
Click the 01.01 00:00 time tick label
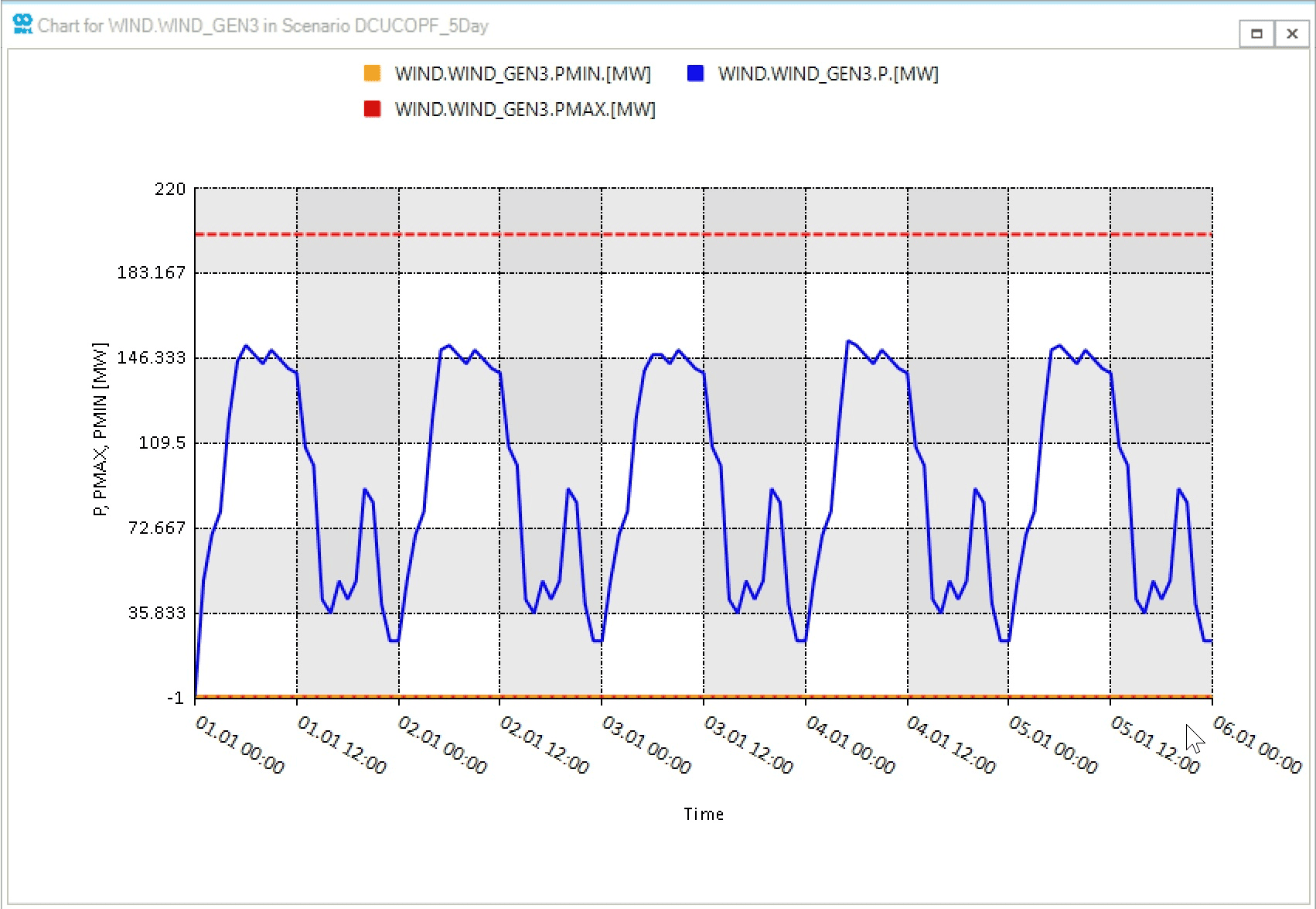click(240, 744)
